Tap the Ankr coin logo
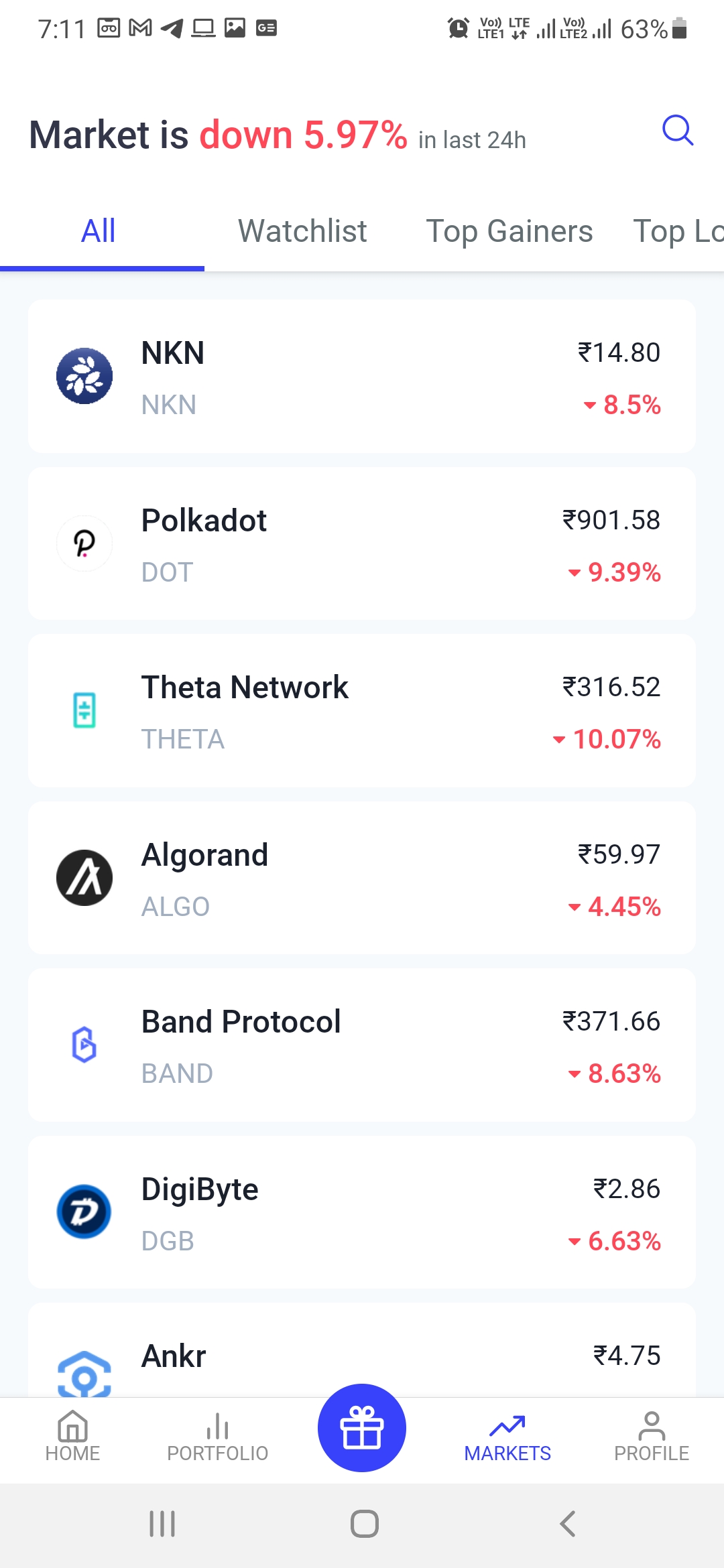The width and height of the screenshot is (724, 1568). click(84, 1374)
